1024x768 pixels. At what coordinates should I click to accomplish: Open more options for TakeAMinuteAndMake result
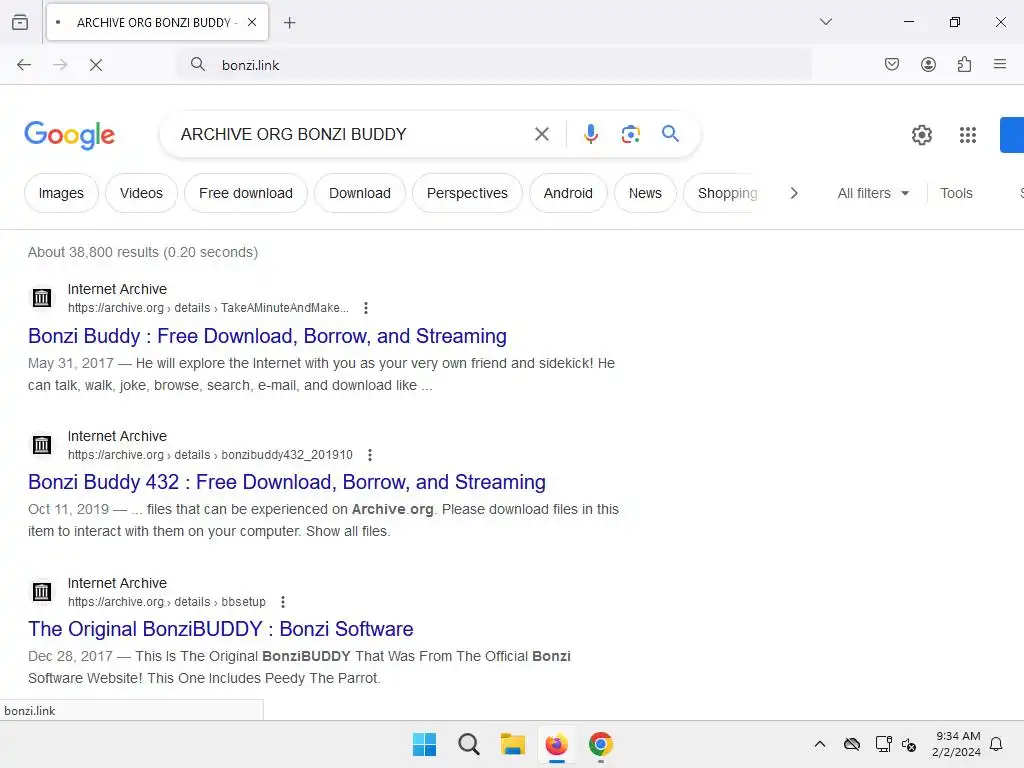(x=366, y=308)
